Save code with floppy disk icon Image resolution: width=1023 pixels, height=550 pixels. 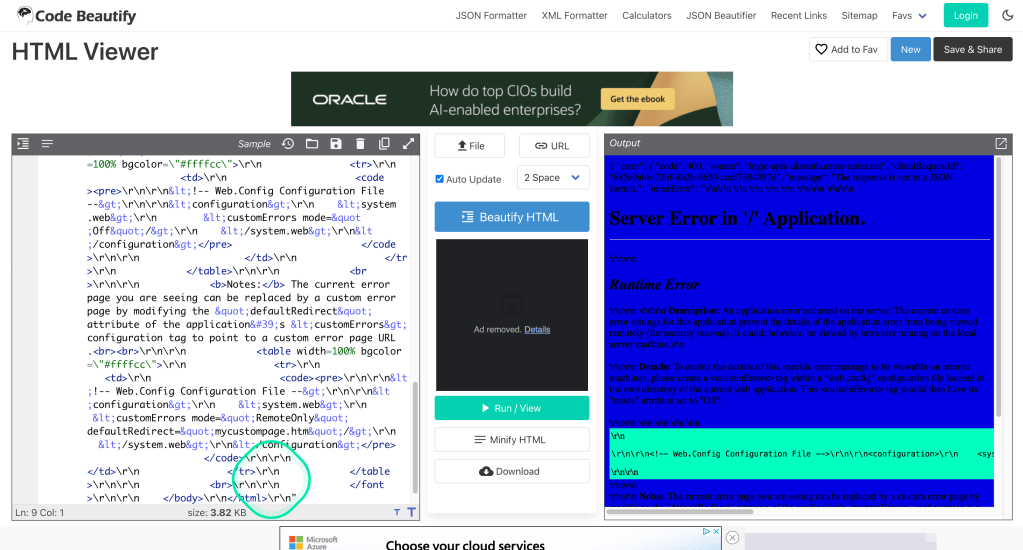pos(336,144)
